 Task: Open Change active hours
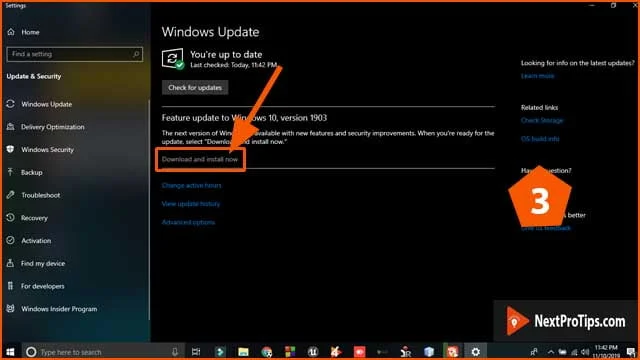191,185
